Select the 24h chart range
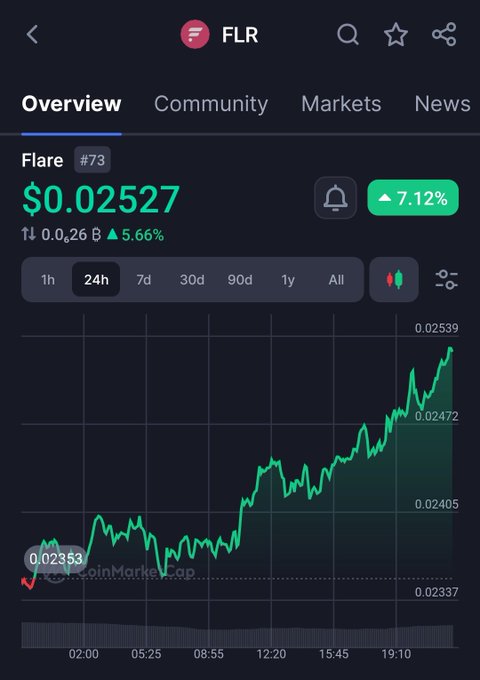This screenshot has width=480, height=680. coord(96,280)
